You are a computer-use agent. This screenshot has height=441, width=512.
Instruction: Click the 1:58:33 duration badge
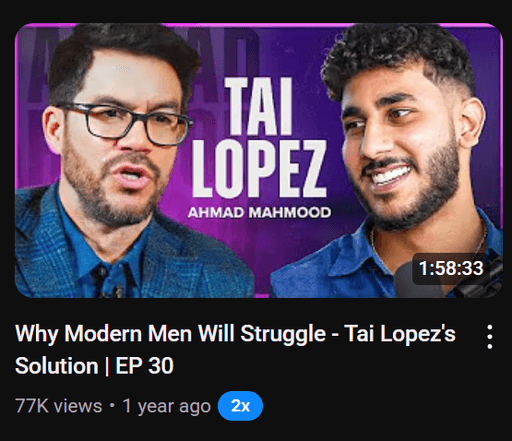click(451, 268)
